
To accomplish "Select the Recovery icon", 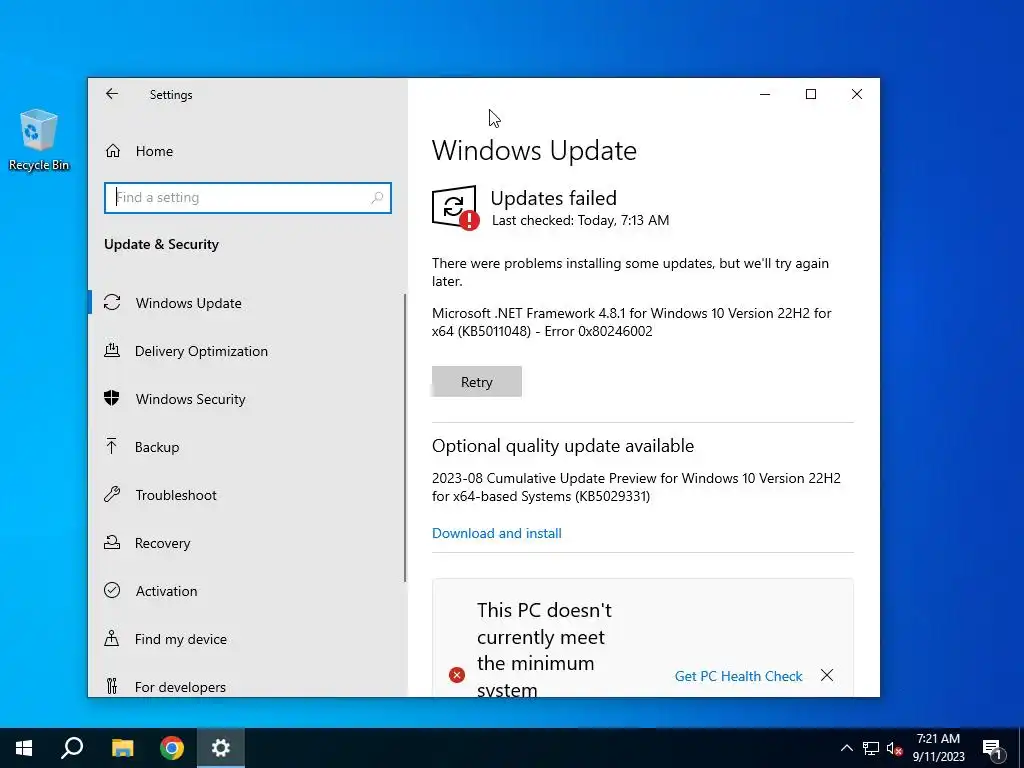I will point(112,543).
